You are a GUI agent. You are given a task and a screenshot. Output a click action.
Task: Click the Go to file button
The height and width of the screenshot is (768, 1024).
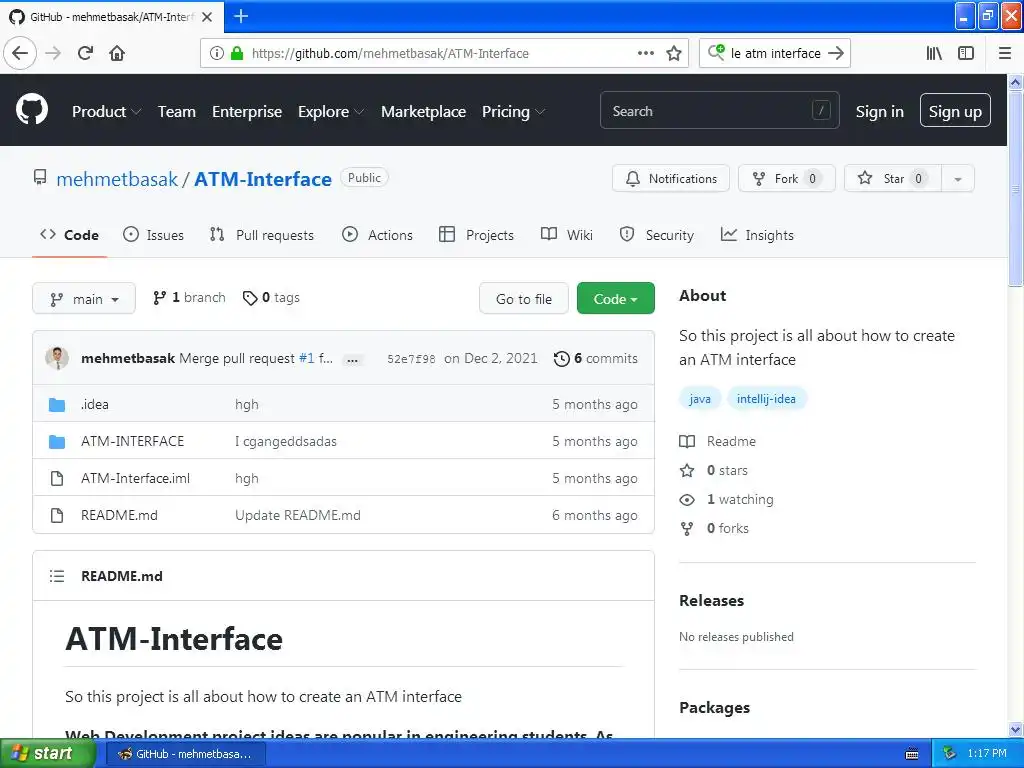[524, 298]
